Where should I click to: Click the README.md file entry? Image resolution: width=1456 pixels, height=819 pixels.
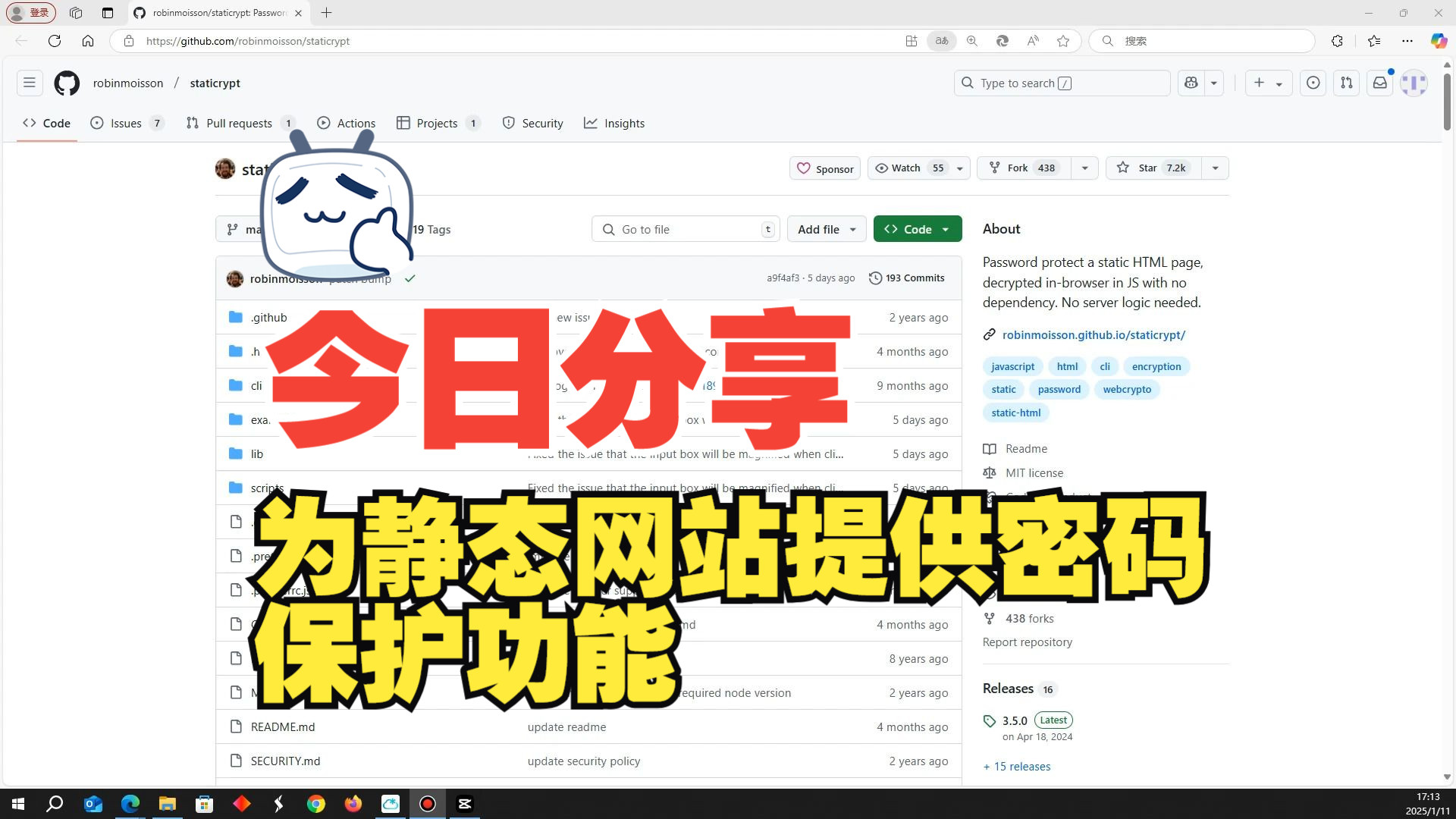point(282,726)
